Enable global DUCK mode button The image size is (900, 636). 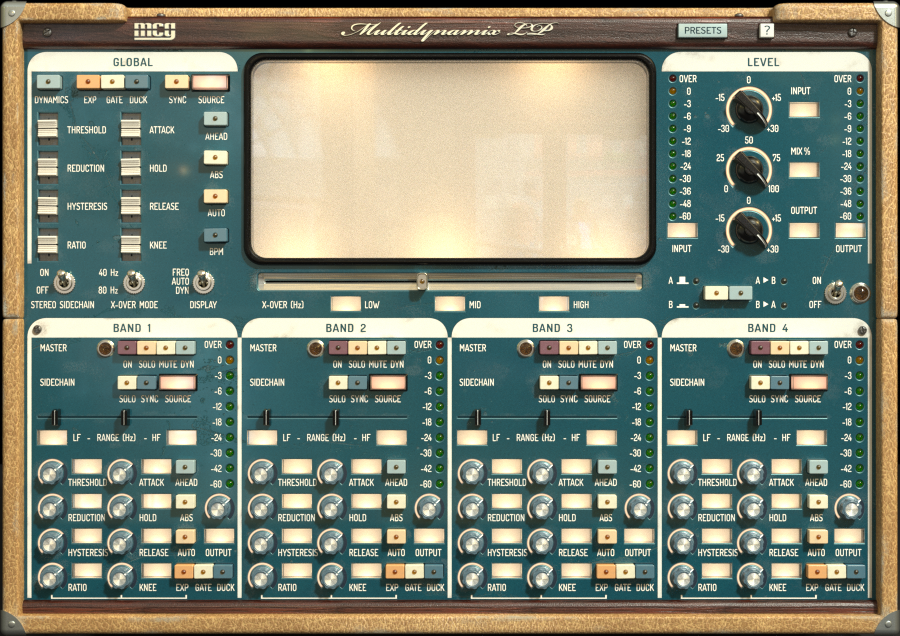tap(137, 83)
